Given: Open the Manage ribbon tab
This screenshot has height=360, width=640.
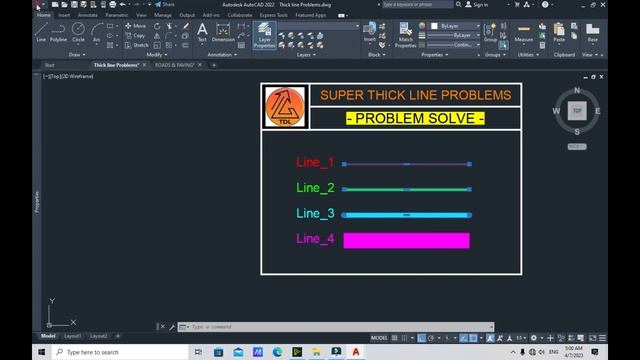Looking at the screenshot, I should 162,15.
